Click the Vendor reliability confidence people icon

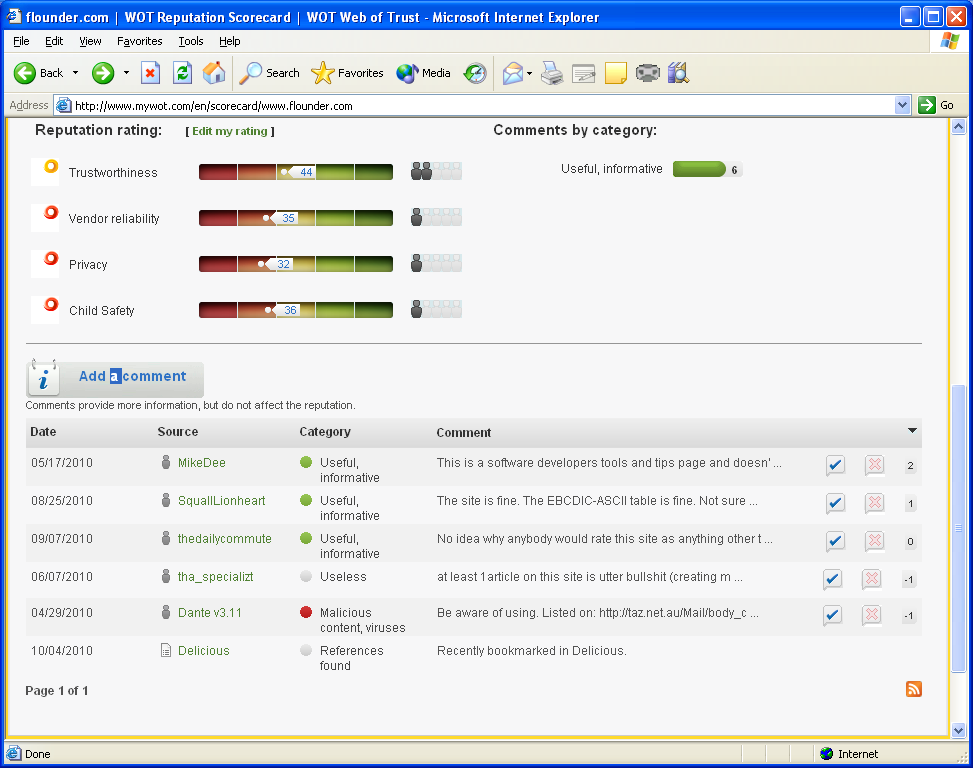click(436, 217)
